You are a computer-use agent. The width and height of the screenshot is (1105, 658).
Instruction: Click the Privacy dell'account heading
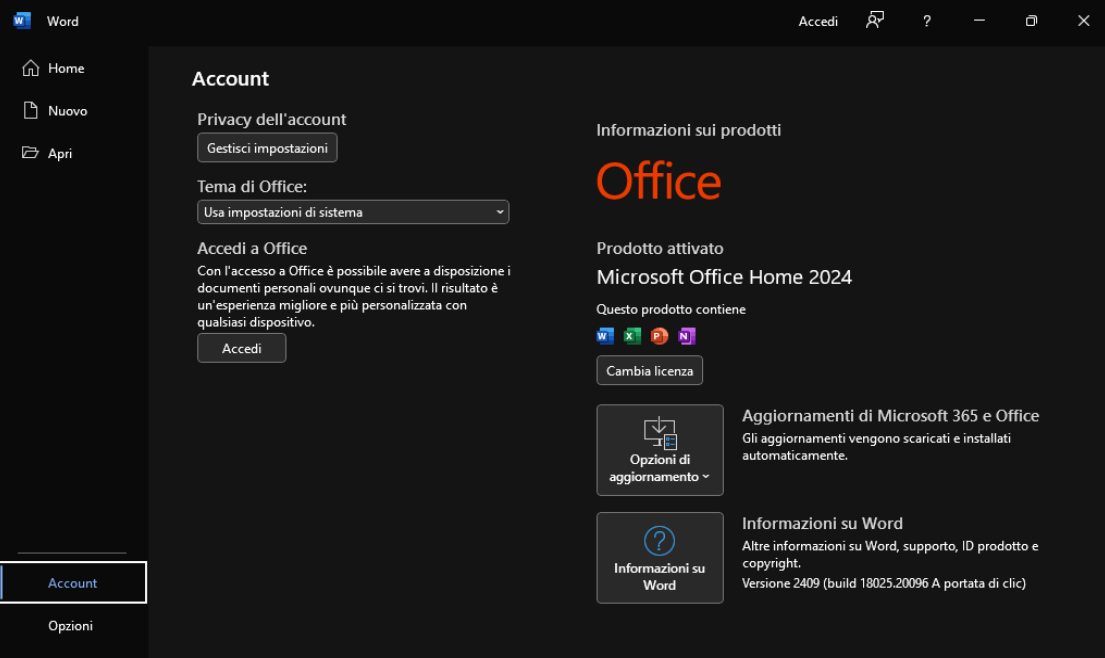tap(271, 119)
